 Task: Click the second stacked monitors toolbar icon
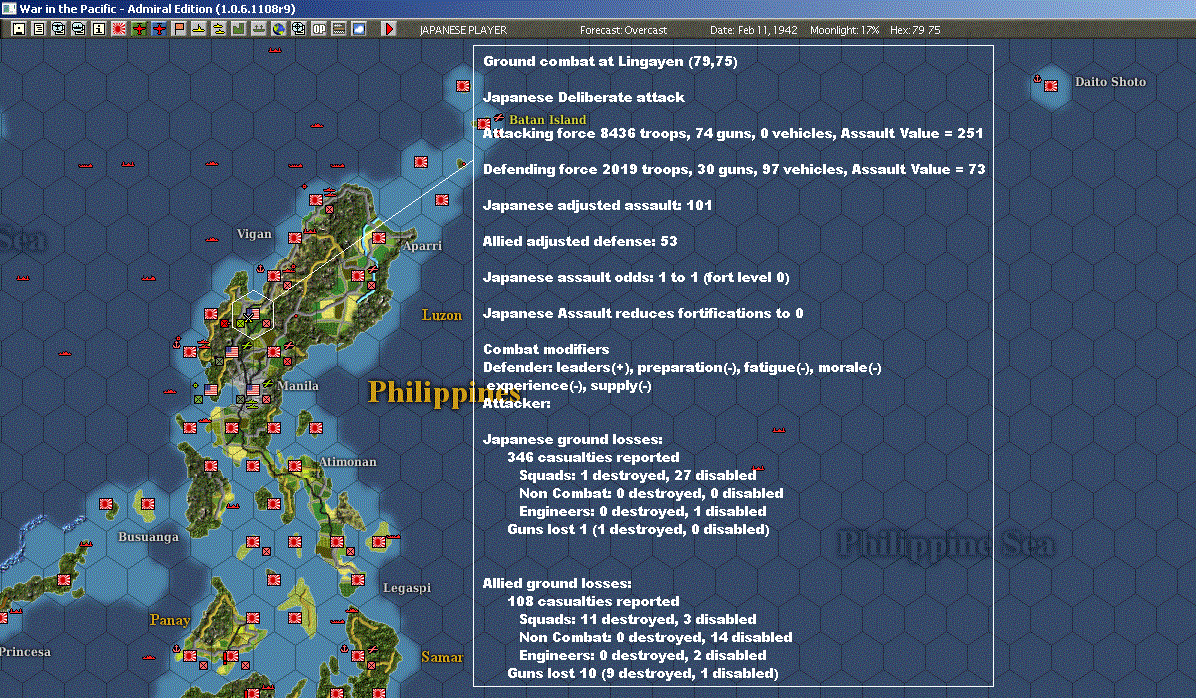click(79, 29)
